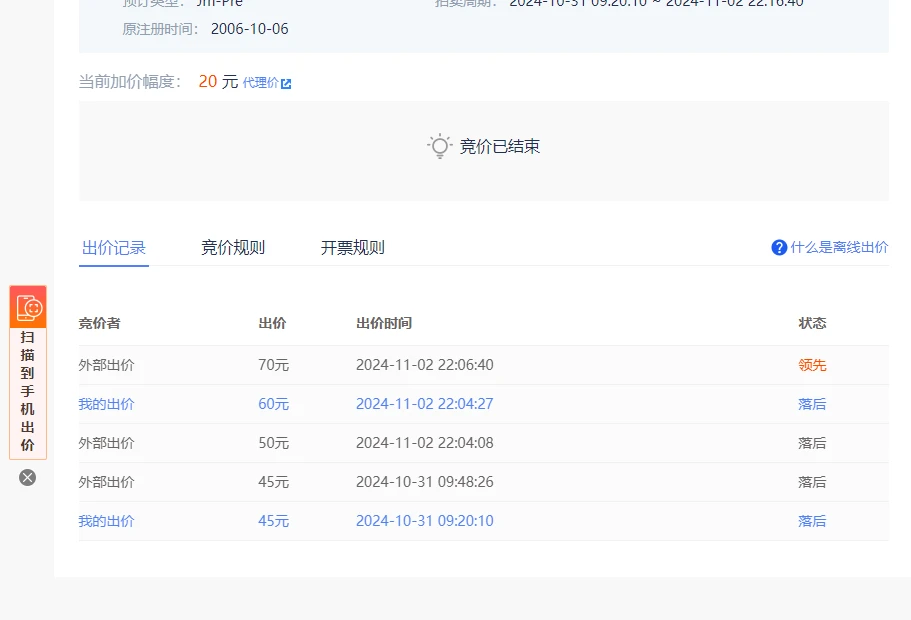
Task: Select the 50元 bid amount
Action: point(274,443)
